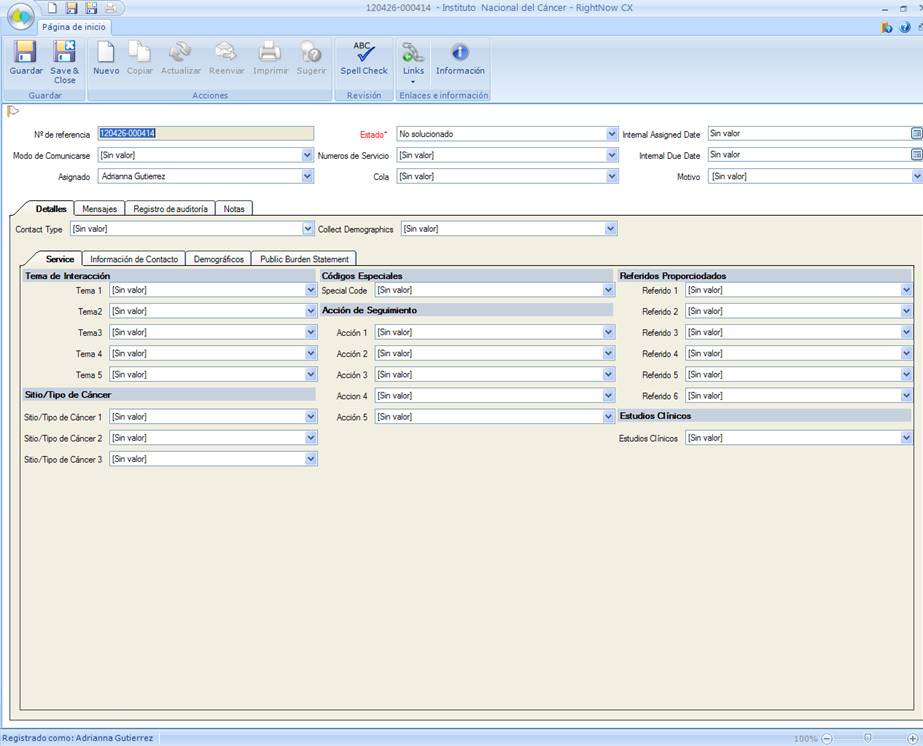
Task: Open the Public Burden Statement tab
Action: [304, 259]
